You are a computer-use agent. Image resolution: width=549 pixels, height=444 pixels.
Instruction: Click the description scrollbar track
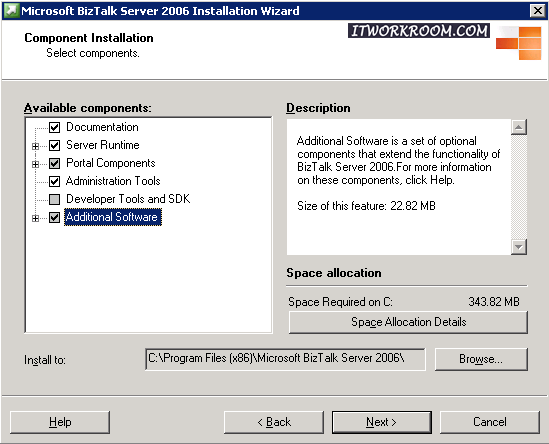point(519,187)
